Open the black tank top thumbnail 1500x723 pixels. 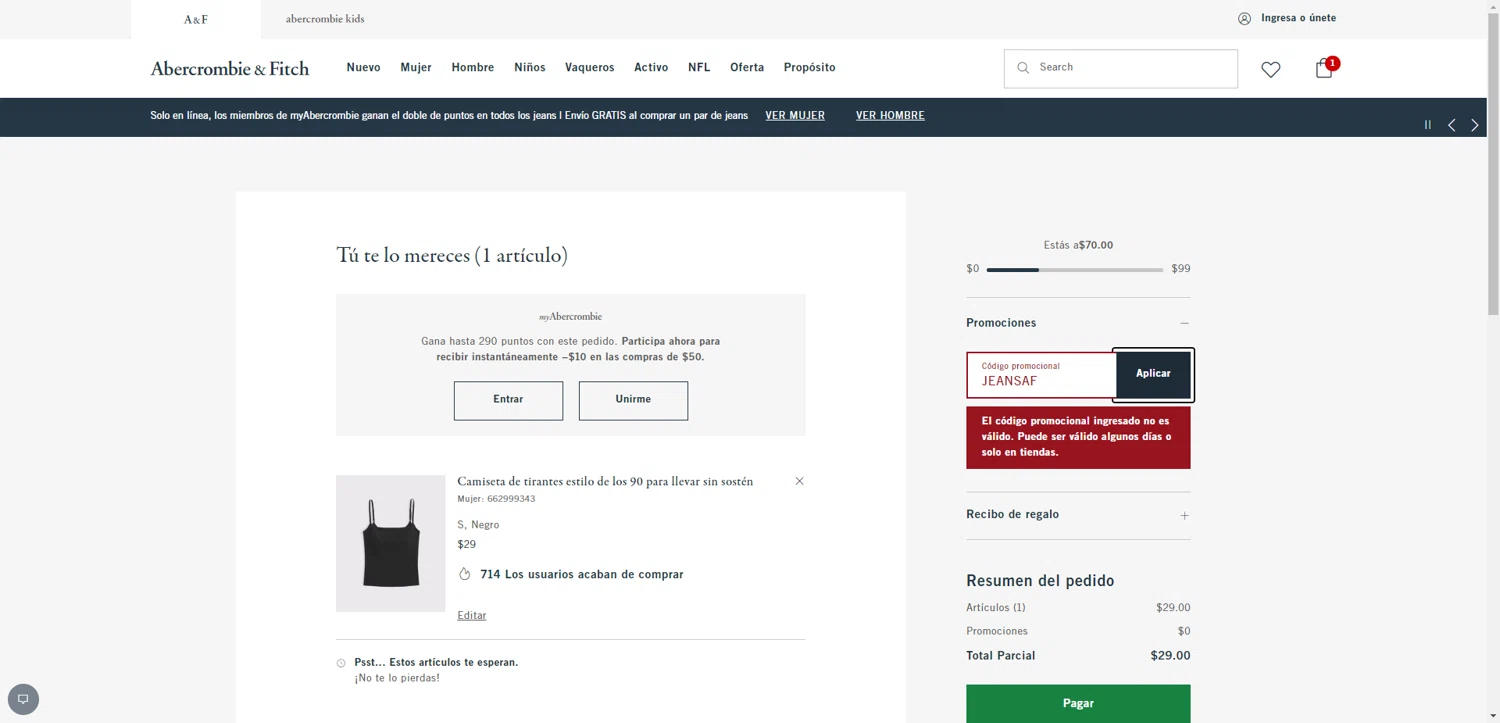click(390, 543)
